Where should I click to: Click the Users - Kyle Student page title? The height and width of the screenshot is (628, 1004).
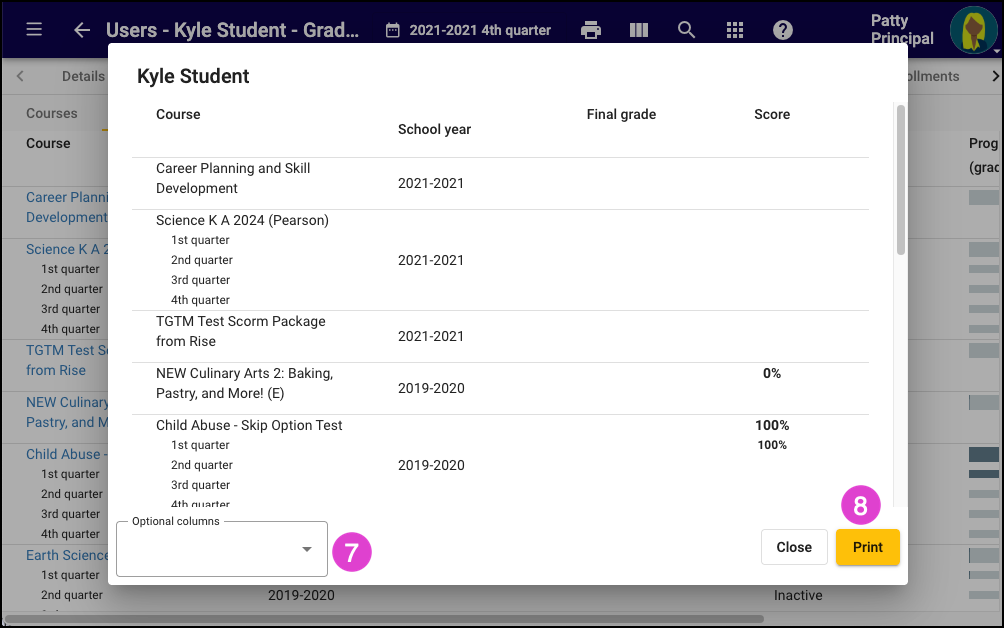[x=232, y=30]
